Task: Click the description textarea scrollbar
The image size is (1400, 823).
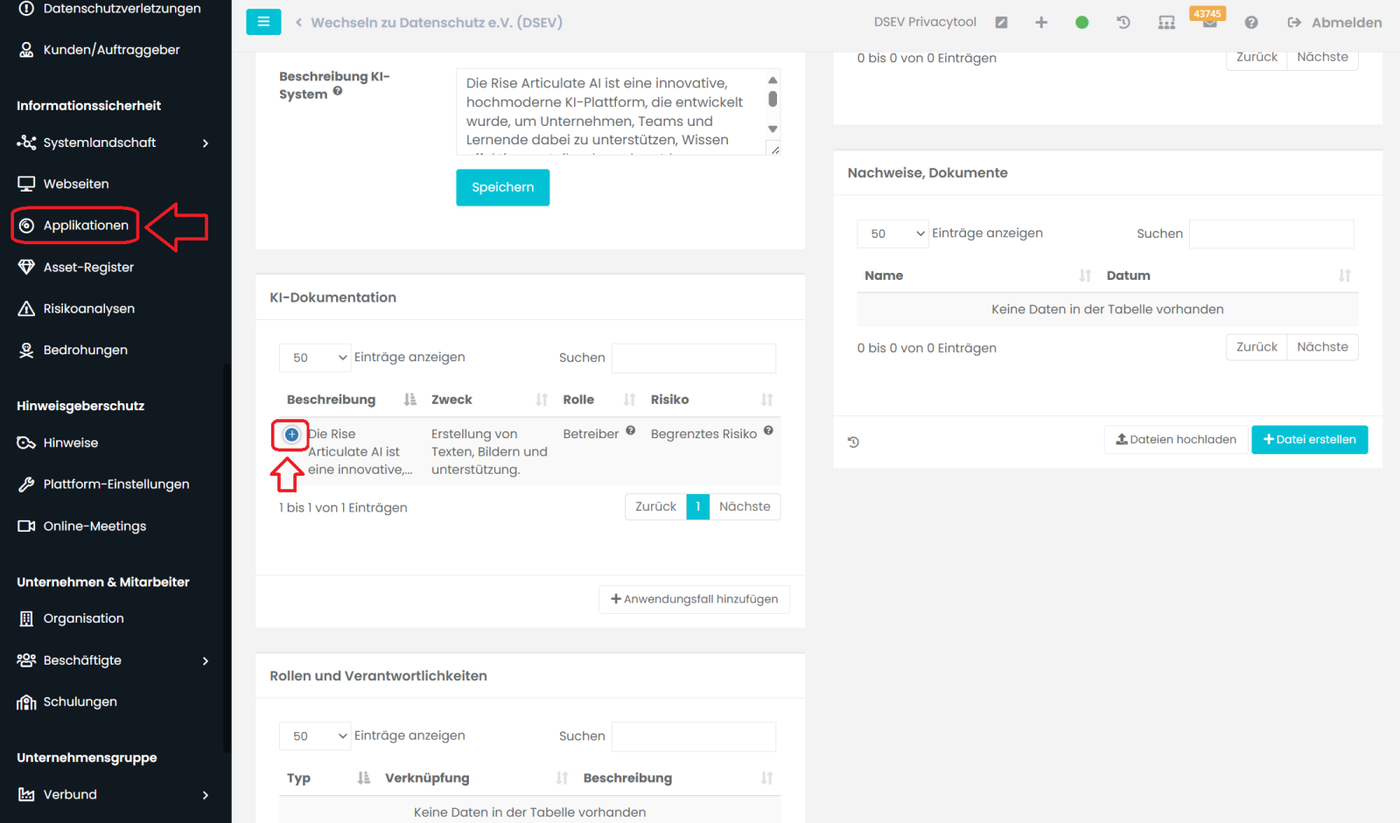Action: point(772,100)
